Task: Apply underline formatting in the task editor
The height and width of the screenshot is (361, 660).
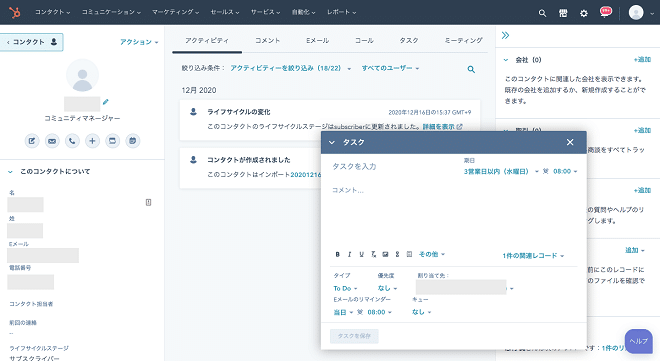Action: click(361, 254)
